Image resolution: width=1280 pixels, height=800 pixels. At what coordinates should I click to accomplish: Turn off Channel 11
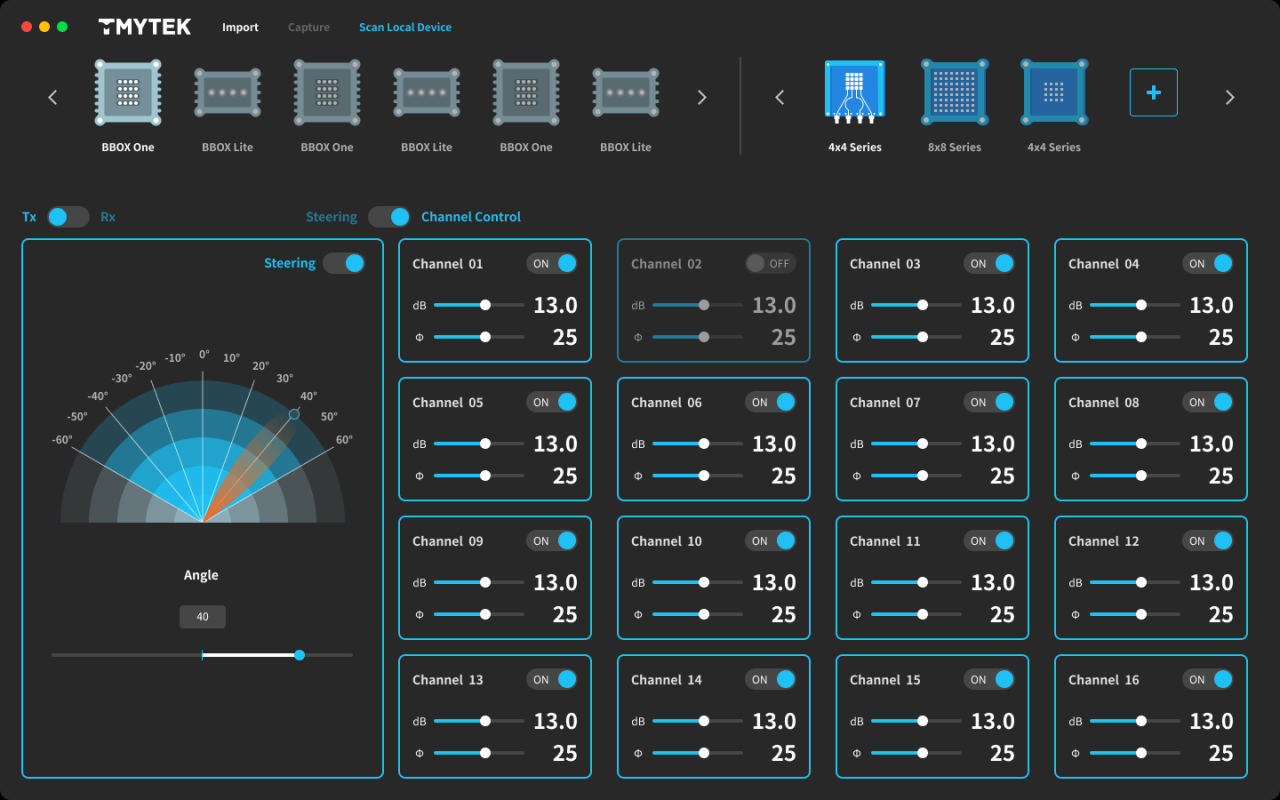click(x=990, y=540)
